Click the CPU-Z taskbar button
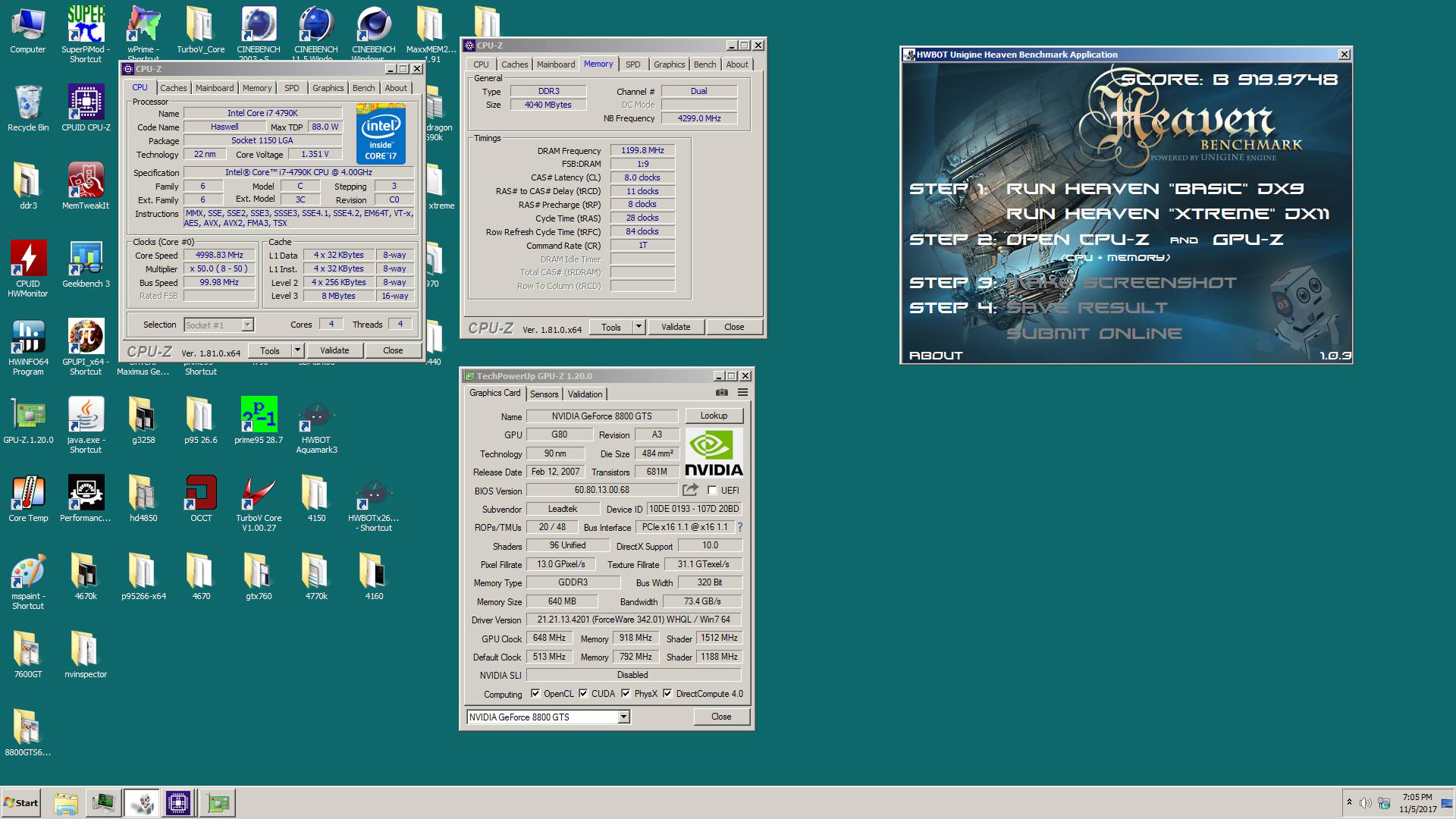The width and height of the screenshot is (1456, 819). coord(178,803)
